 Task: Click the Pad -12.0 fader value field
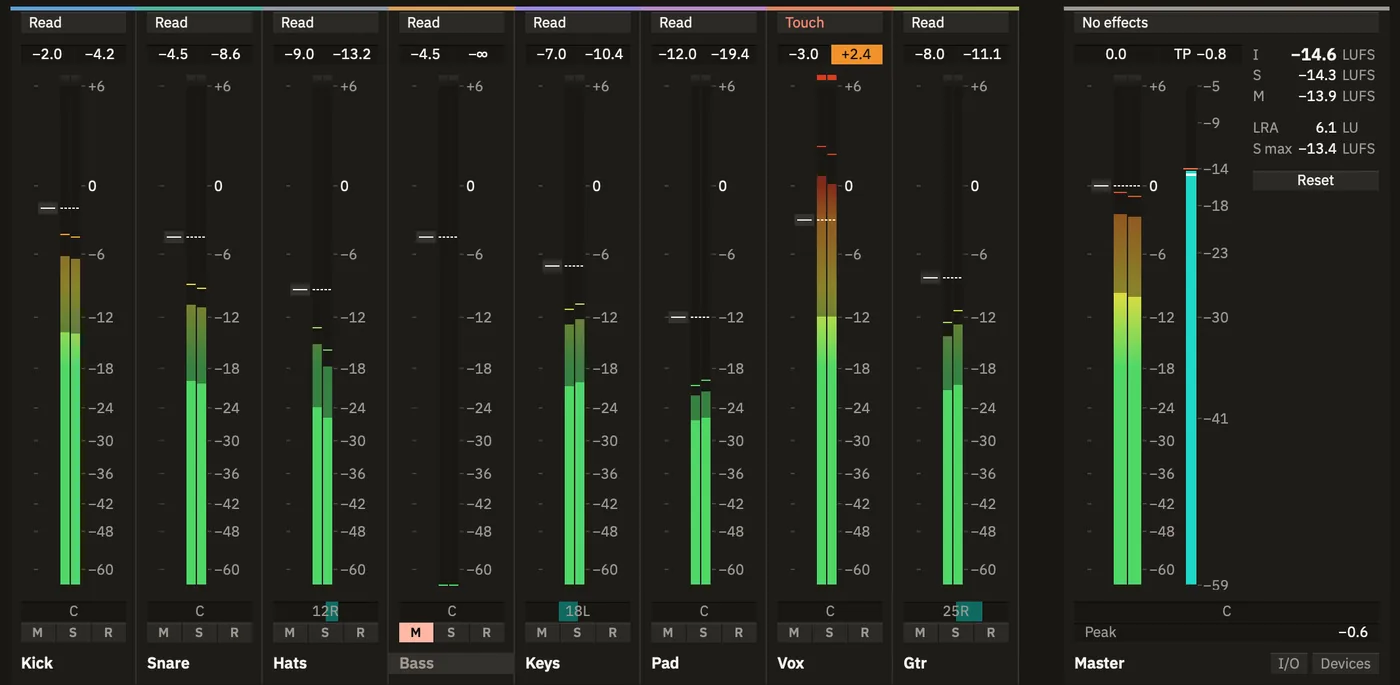(677, 54)
